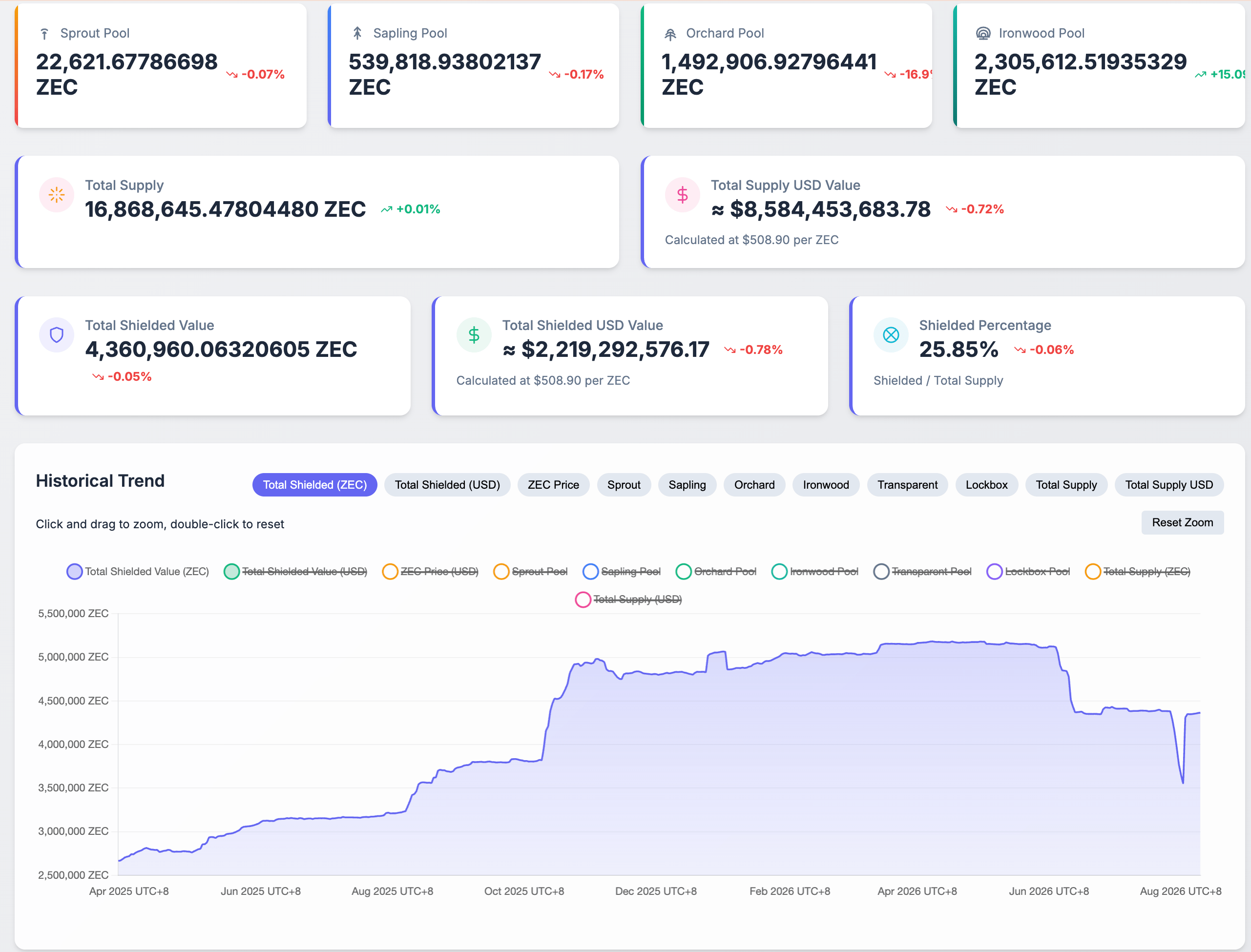
Task: Click the green dollar icon for Shielded USD Value
Action: point(474,335)
